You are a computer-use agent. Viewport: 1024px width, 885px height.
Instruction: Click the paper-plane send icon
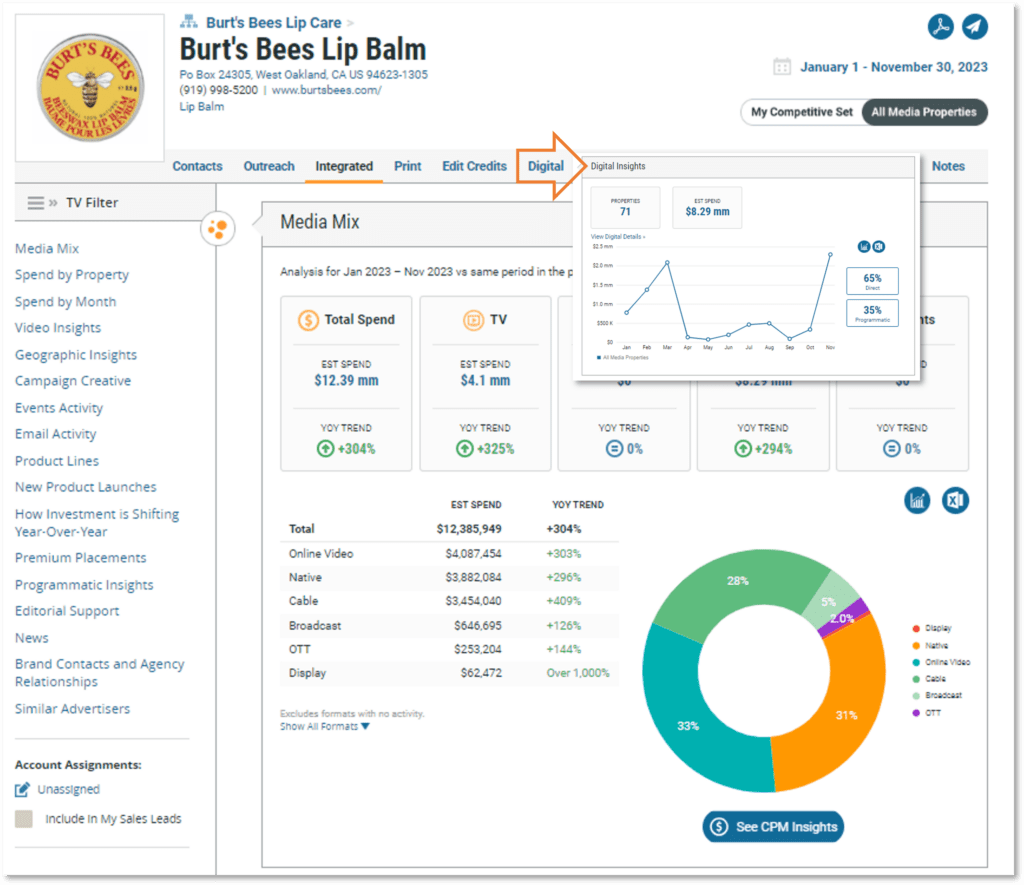click(x=974, y=27)
